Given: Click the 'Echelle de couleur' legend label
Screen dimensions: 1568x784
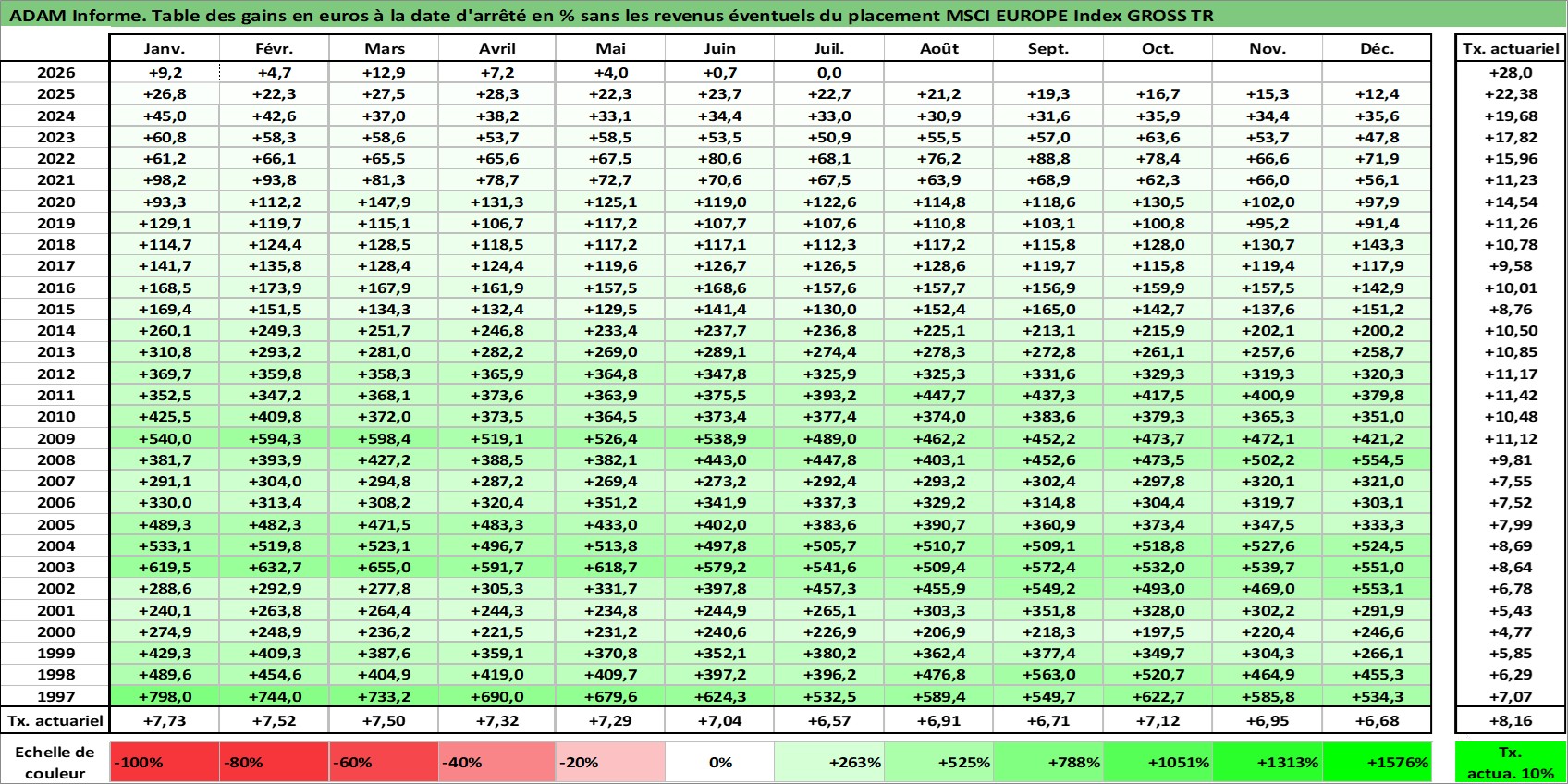Looking at the screenshot, I should point(55,762).
